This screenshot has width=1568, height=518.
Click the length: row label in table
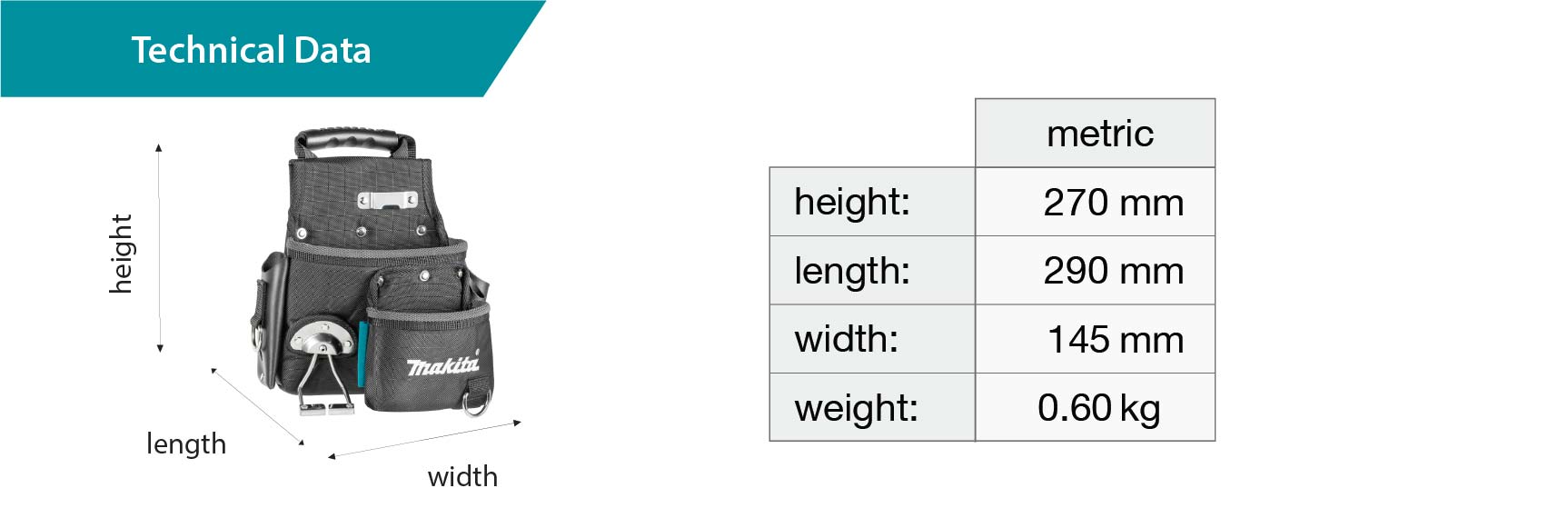(x=852, y=271)
